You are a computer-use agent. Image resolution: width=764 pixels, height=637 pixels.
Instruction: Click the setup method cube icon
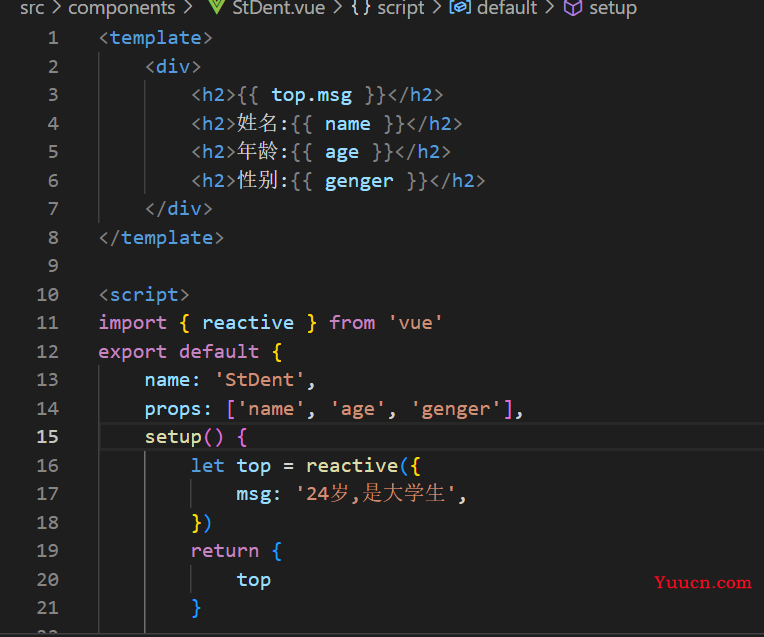tap(573, 8)
